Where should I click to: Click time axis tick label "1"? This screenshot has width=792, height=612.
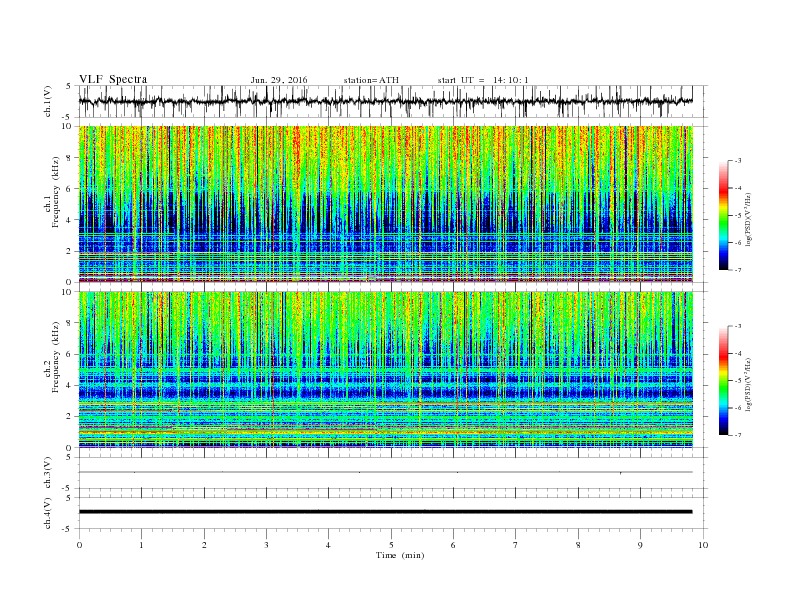point(142,545)
